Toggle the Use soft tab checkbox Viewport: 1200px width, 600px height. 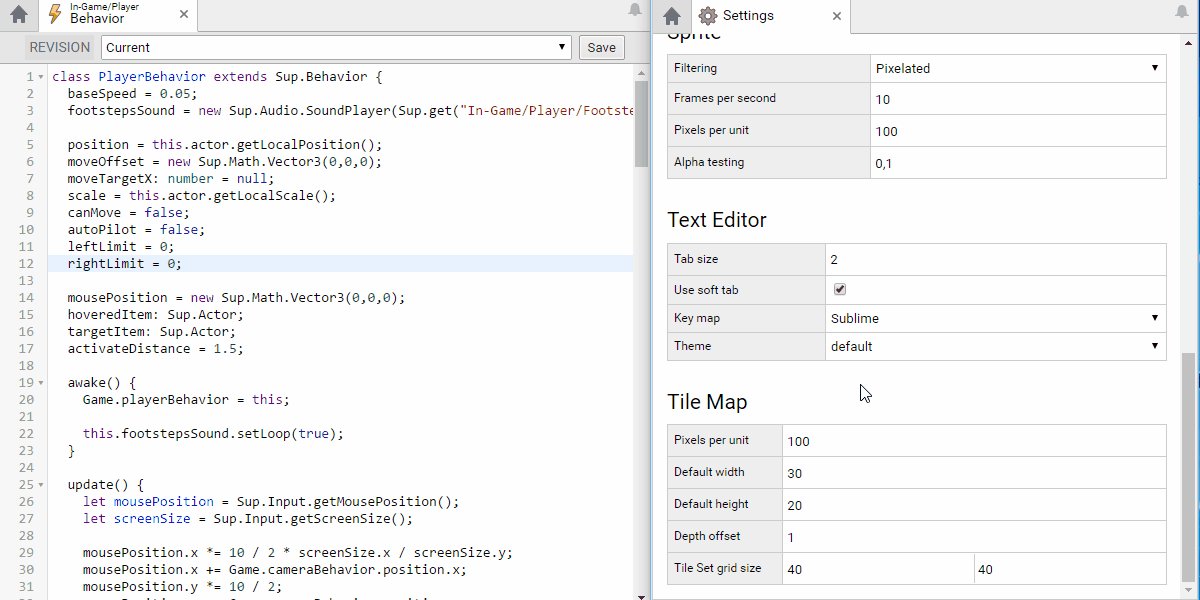click(x=840, y=289)
